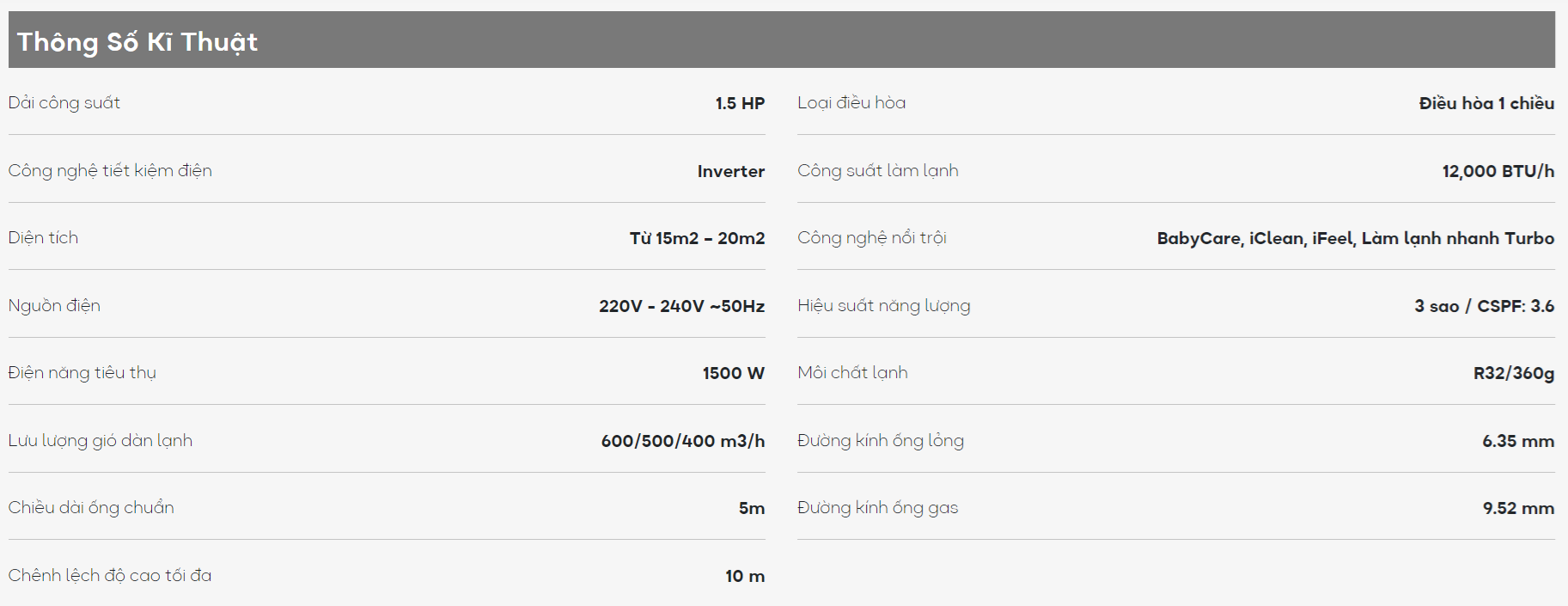Select the "3 sao / CSPF: 3.6" value
This screenshot has width=1568, height=606.
(1484, 306)
